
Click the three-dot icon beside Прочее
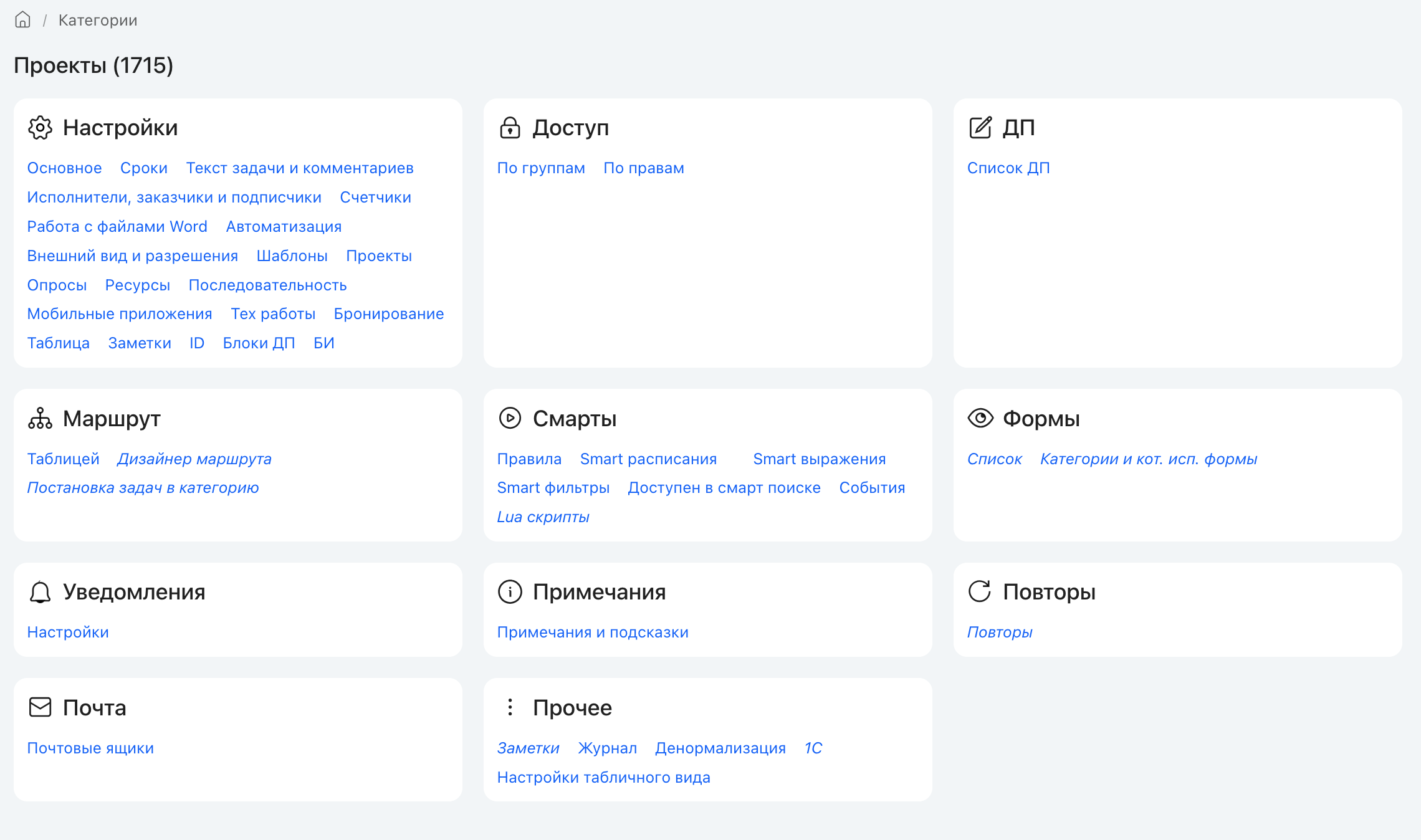point(510,707)
